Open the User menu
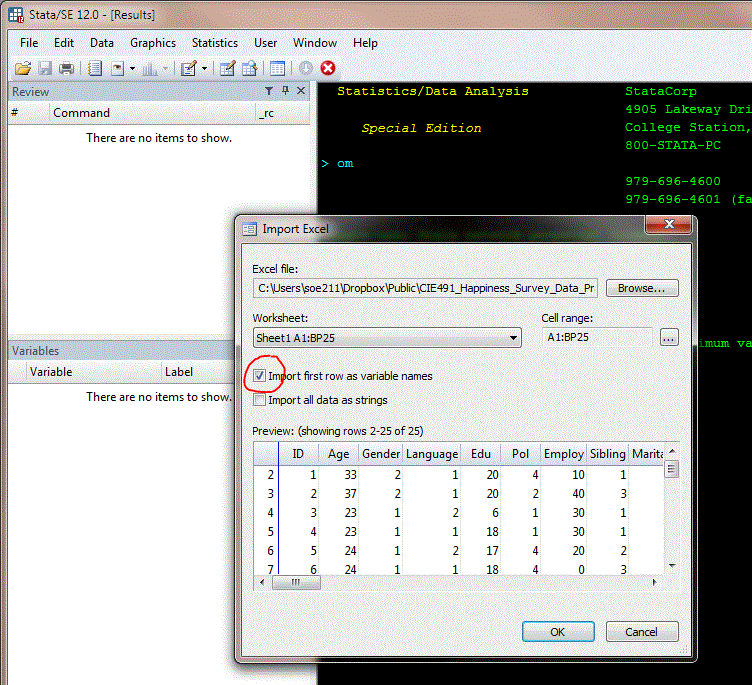The image size is (752, 685). 266,43
